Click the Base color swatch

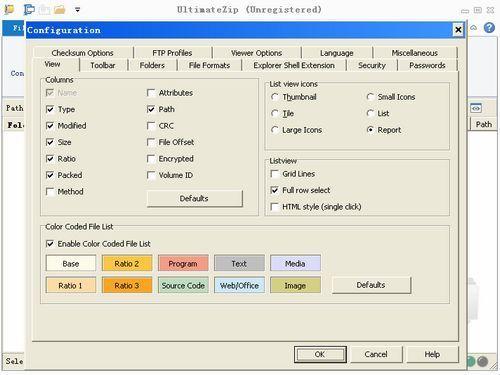point(71,263)
